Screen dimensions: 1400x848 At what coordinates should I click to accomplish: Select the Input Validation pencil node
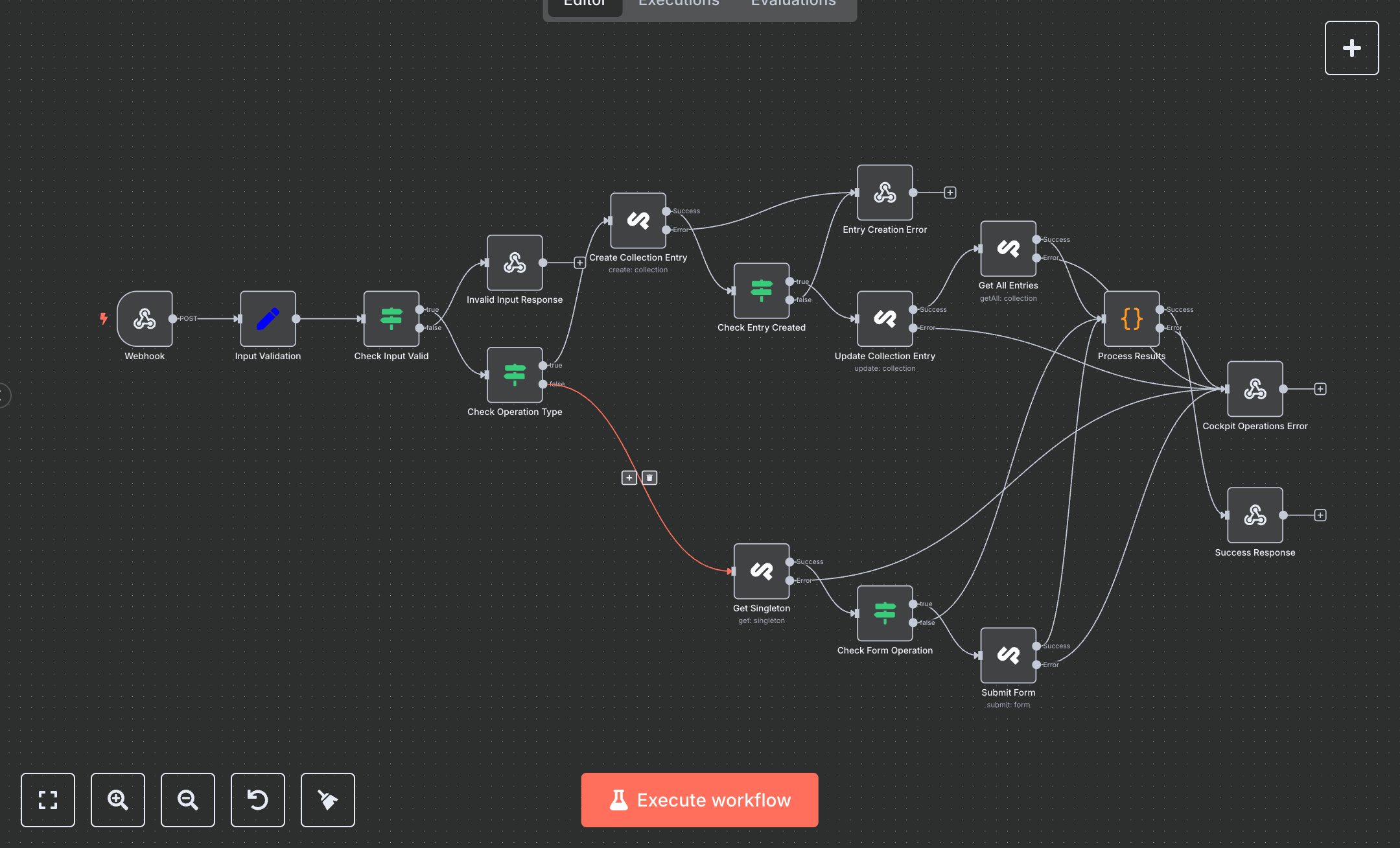[x=268, y=318]
